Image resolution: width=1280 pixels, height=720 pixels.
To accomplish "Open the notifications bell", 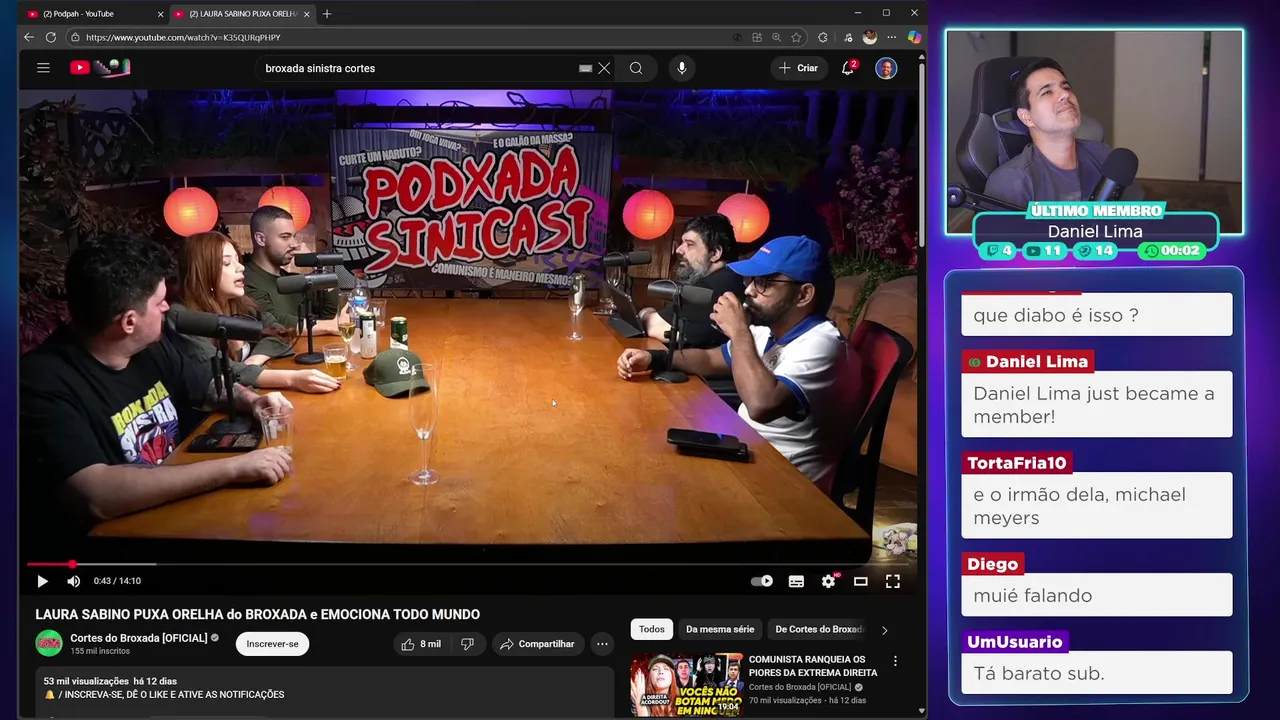I will 848,68.
